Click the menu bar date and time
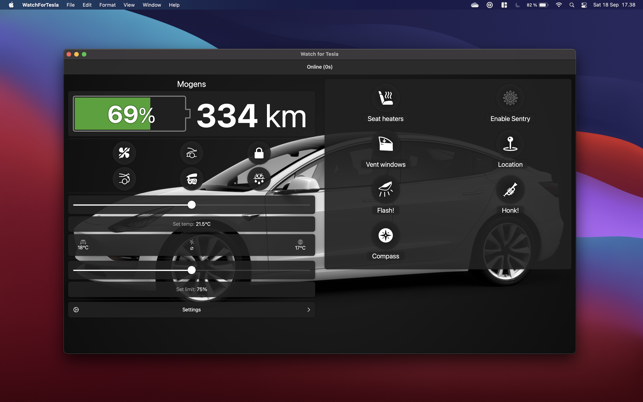The height and width of the screenshot is (402, 643). coord(614,5)
